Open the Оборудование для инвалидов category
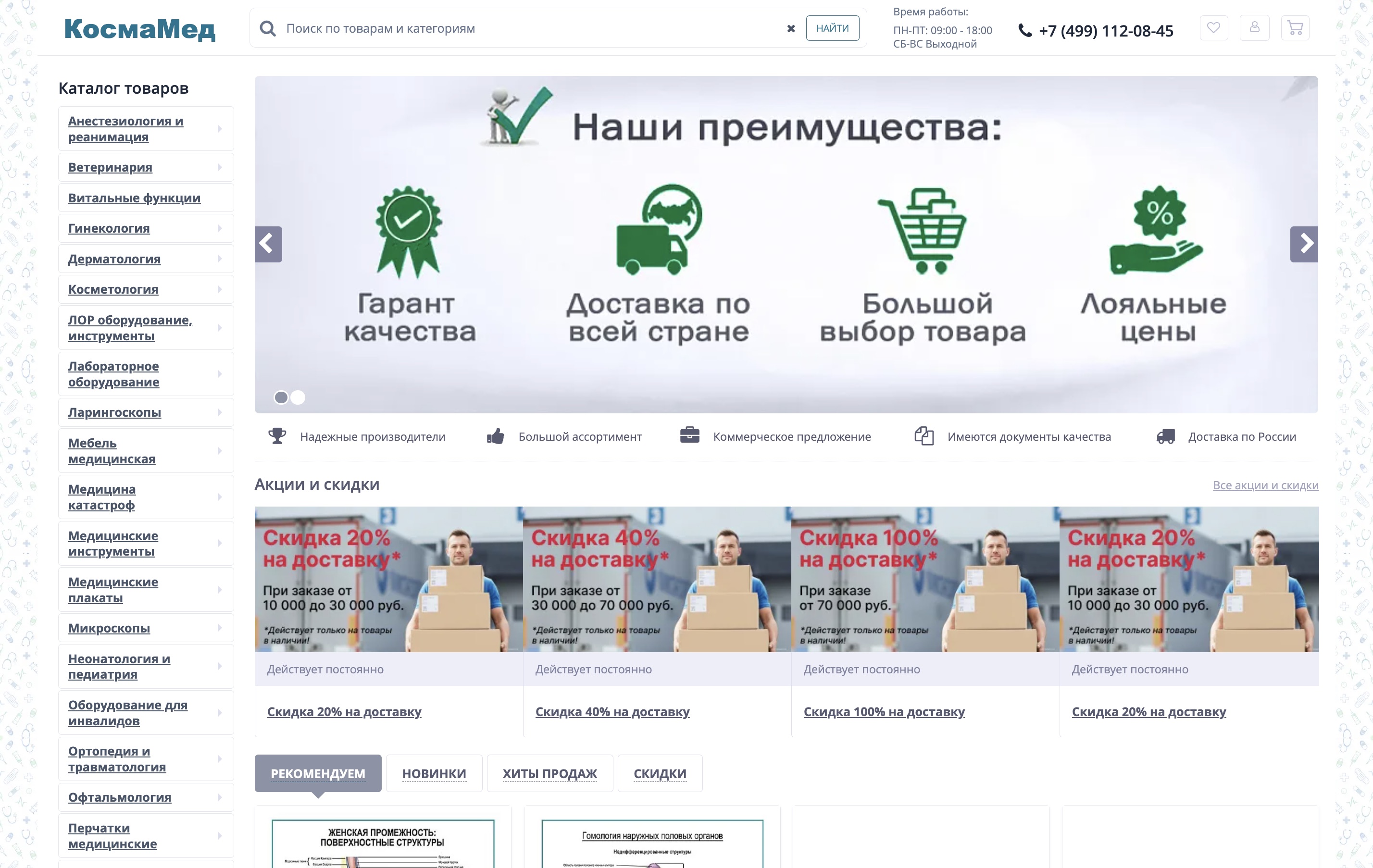The width and height of the screenshot is (1373, 868). (x=128, y=712)
